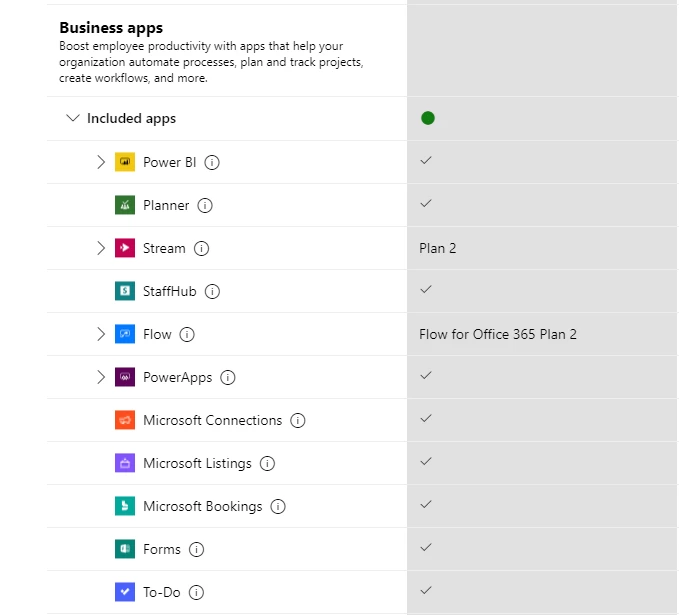Viewport: 679px width, 615px height.
Task: View info for Microsoft Connections
Action: (x=297, y=421)
